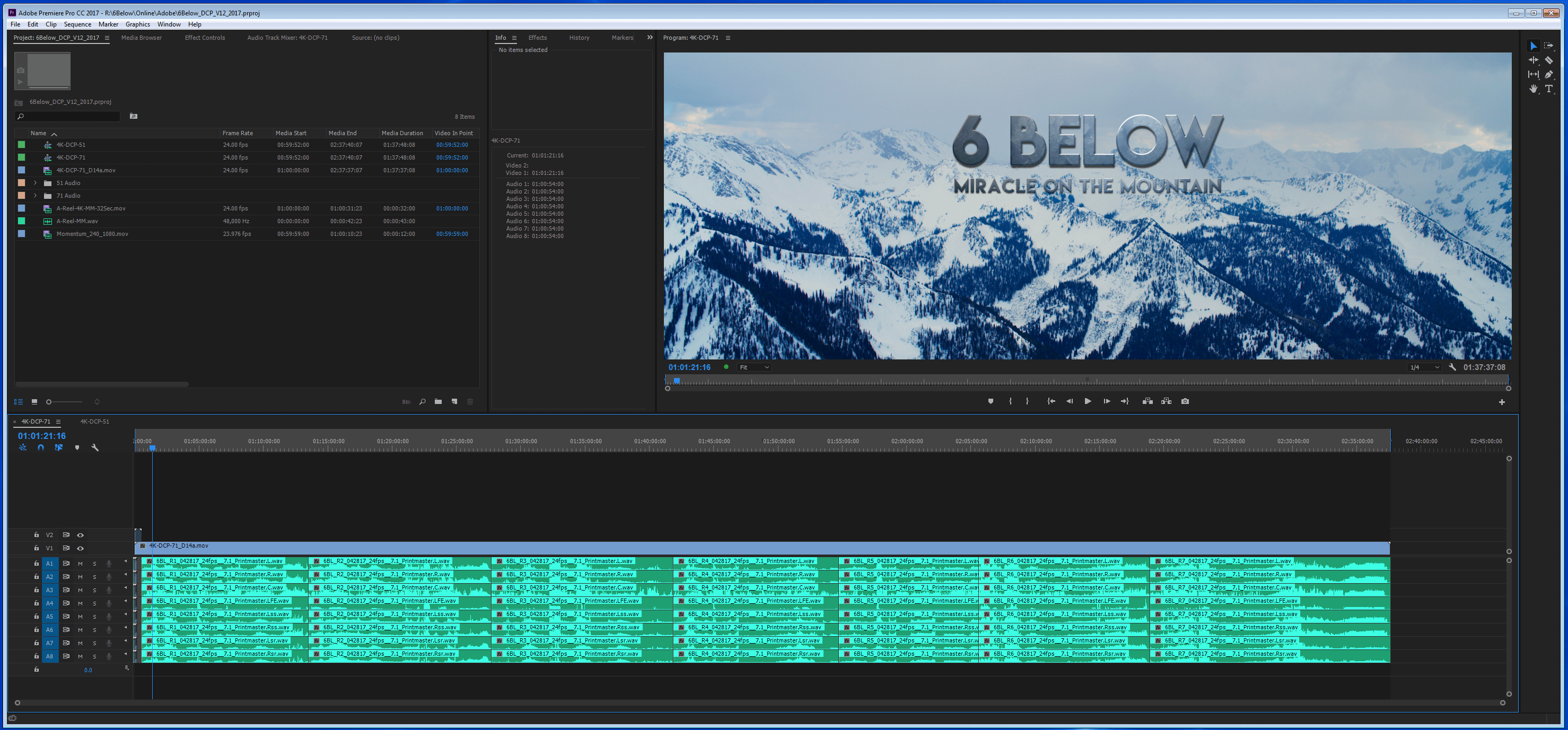Adjust the Project panel thumbnail zoom slider
The width and height of the screenshot is (1568, 730).
pos(64,401)
